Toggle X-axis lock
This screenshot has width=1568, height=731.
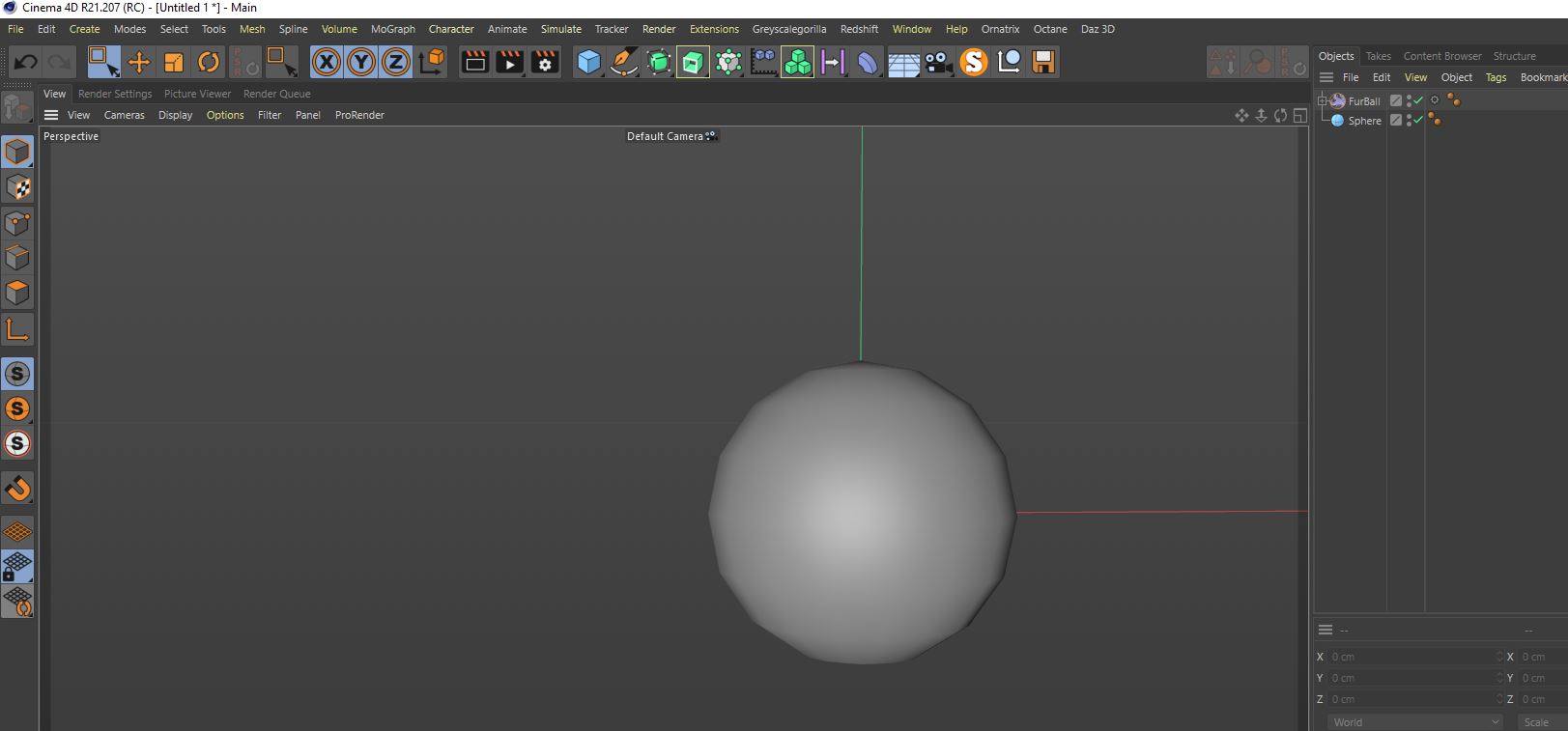tap(327, 63)
